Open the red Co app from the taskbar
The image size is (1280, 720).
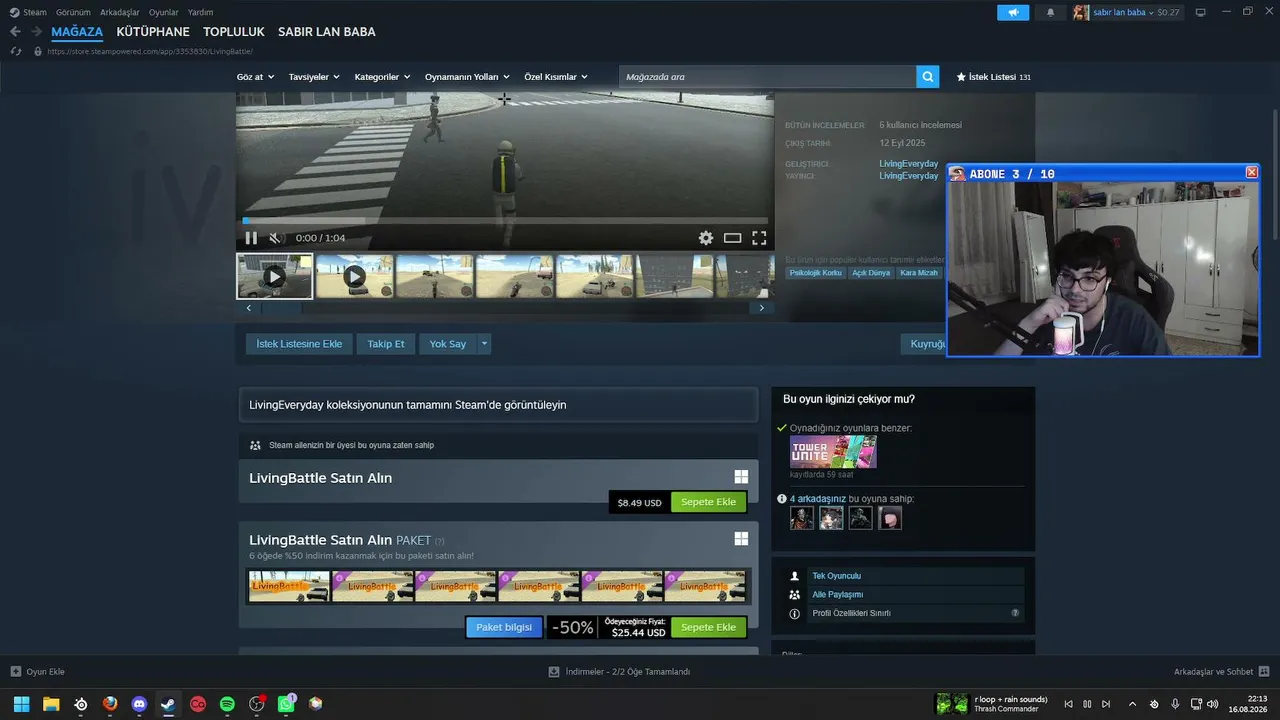click(198, 704)
